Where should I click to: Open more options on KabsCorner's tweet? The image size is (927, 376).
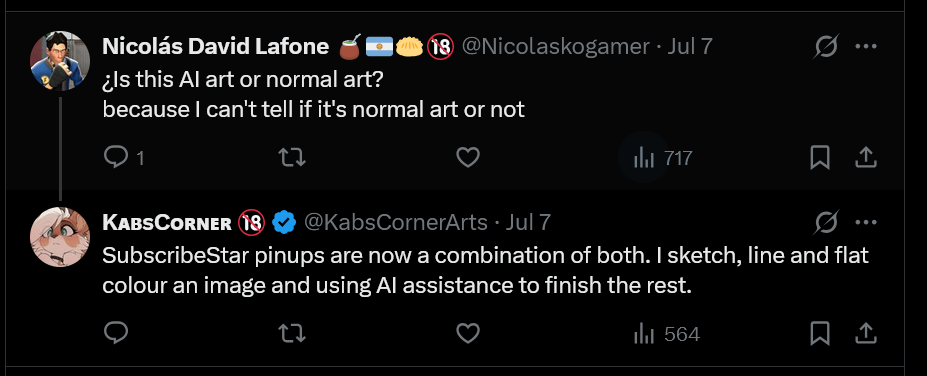click(866, 223)
